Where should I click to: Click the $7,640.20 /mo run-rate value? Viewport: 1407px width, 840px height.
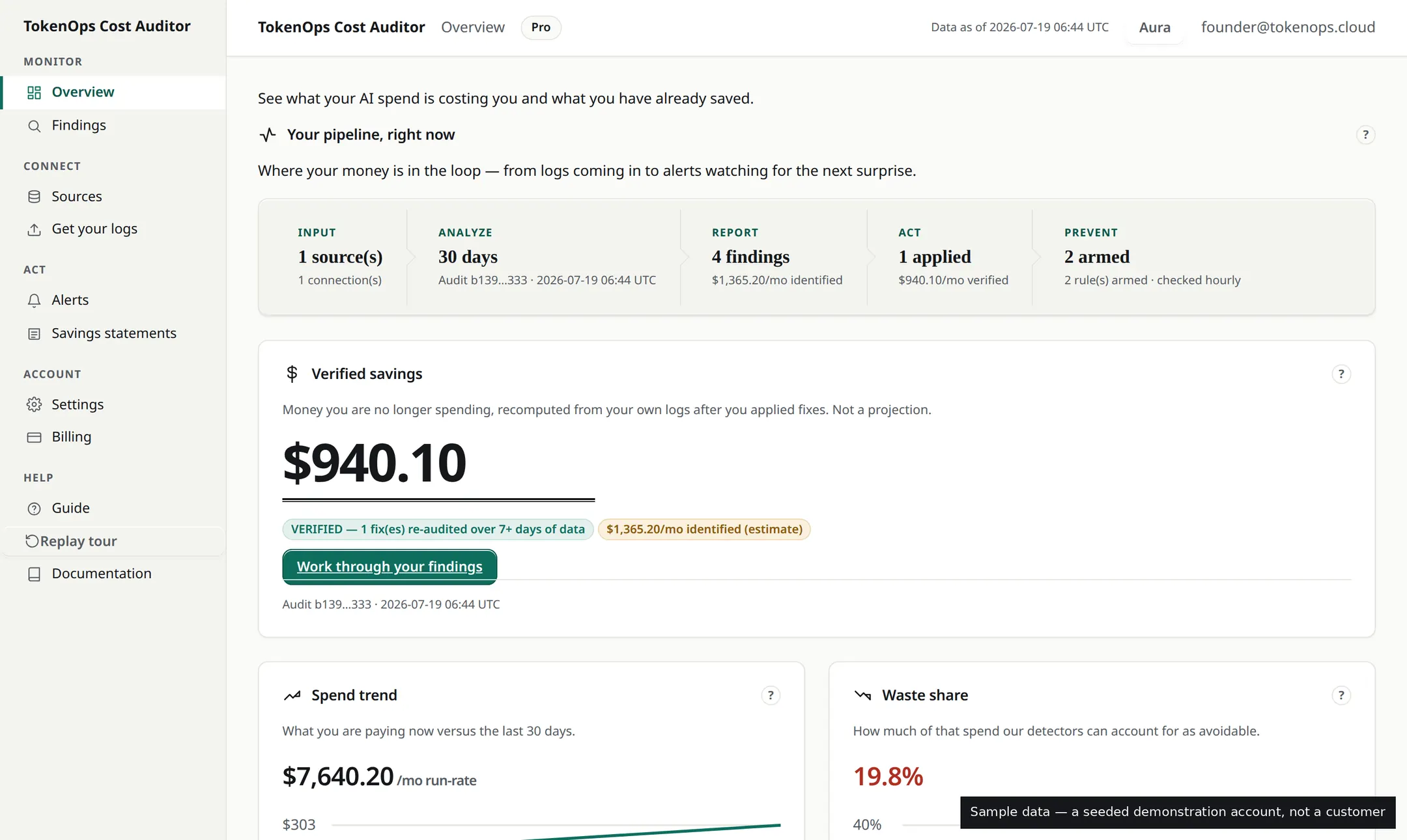[379, 777]
